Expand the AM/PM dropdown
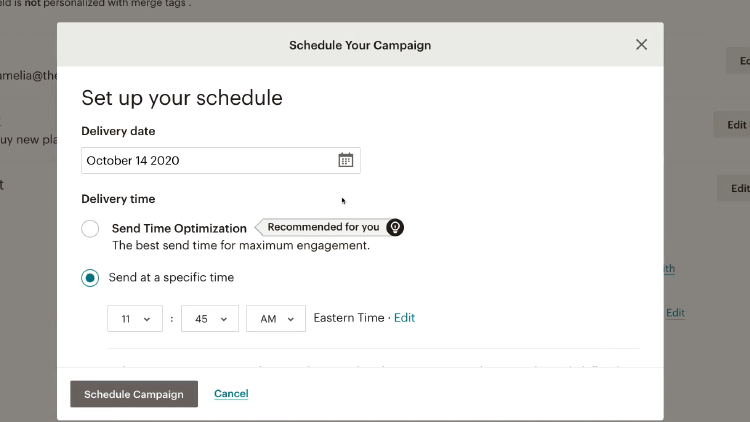The width and height of the screenshot is (750, 422). (276, 319)
